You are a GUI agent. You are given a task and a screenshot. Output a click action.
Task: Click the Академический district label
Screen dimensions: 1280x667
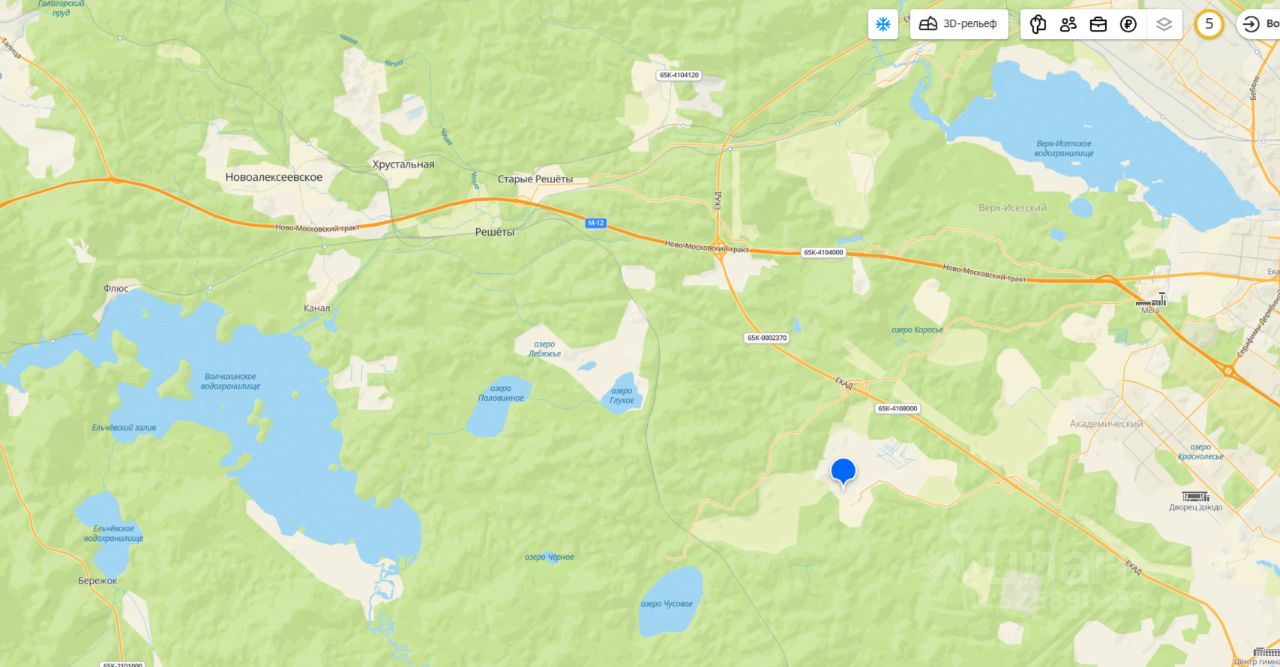click(x=1106, y=424)
